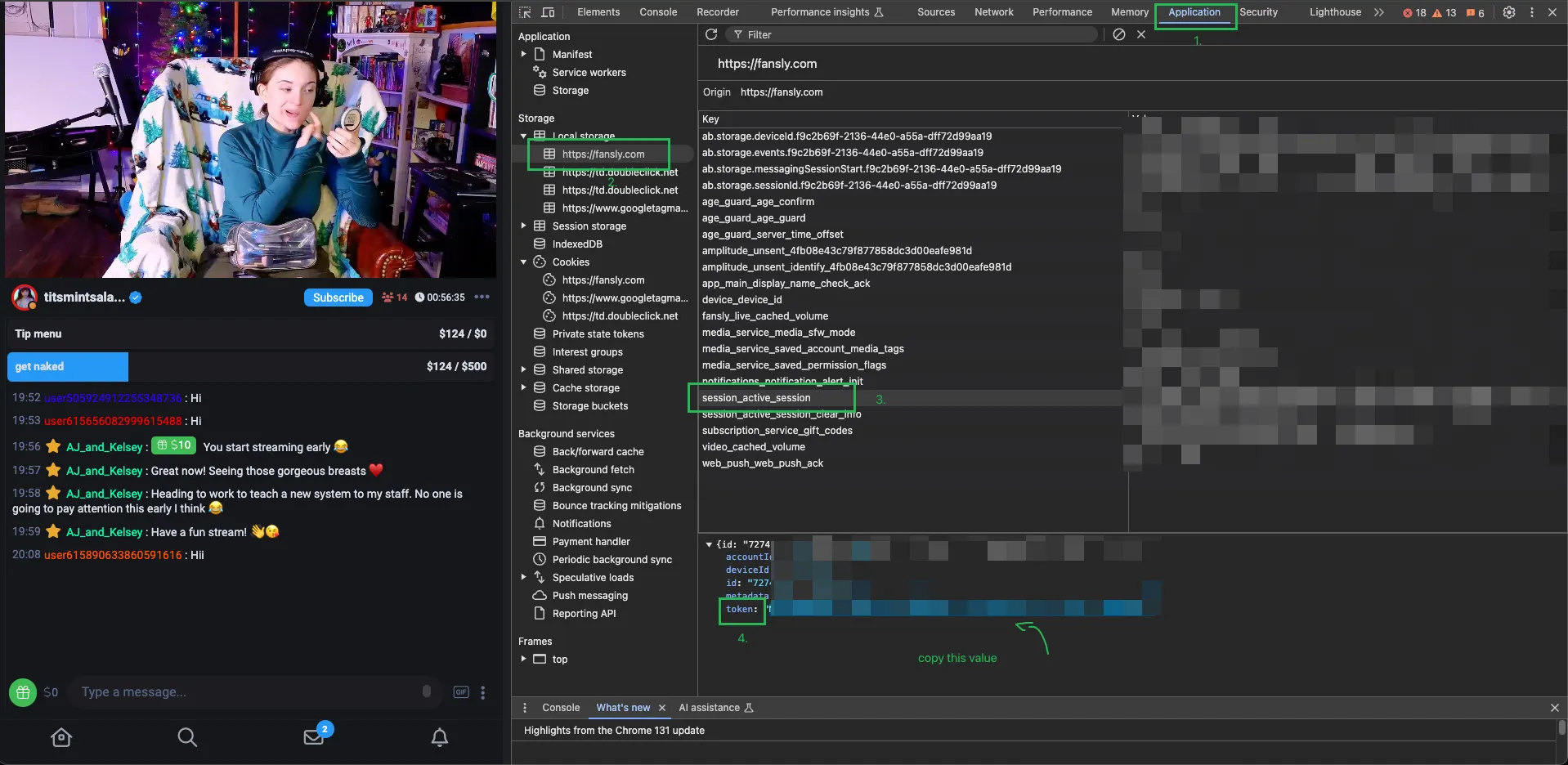Open the Tip menu row
The image size is (1568, 765).
pyautogui.click(x=250, y=333)
